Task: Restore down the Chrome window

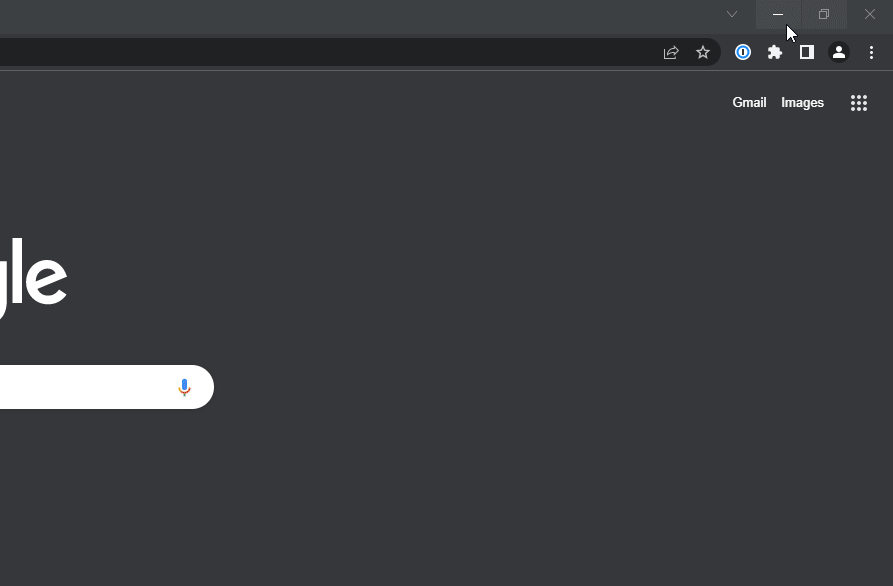Action: tap(824, 14)
